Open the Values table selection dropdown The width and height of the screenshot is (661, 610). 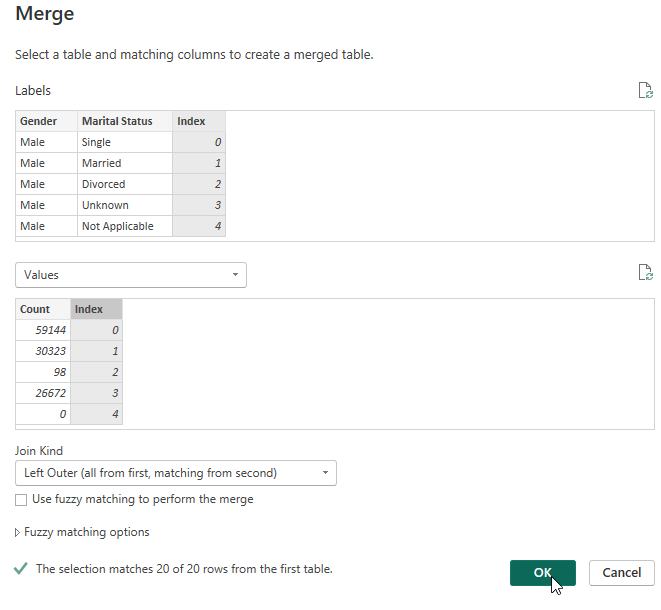click(131, 275)
